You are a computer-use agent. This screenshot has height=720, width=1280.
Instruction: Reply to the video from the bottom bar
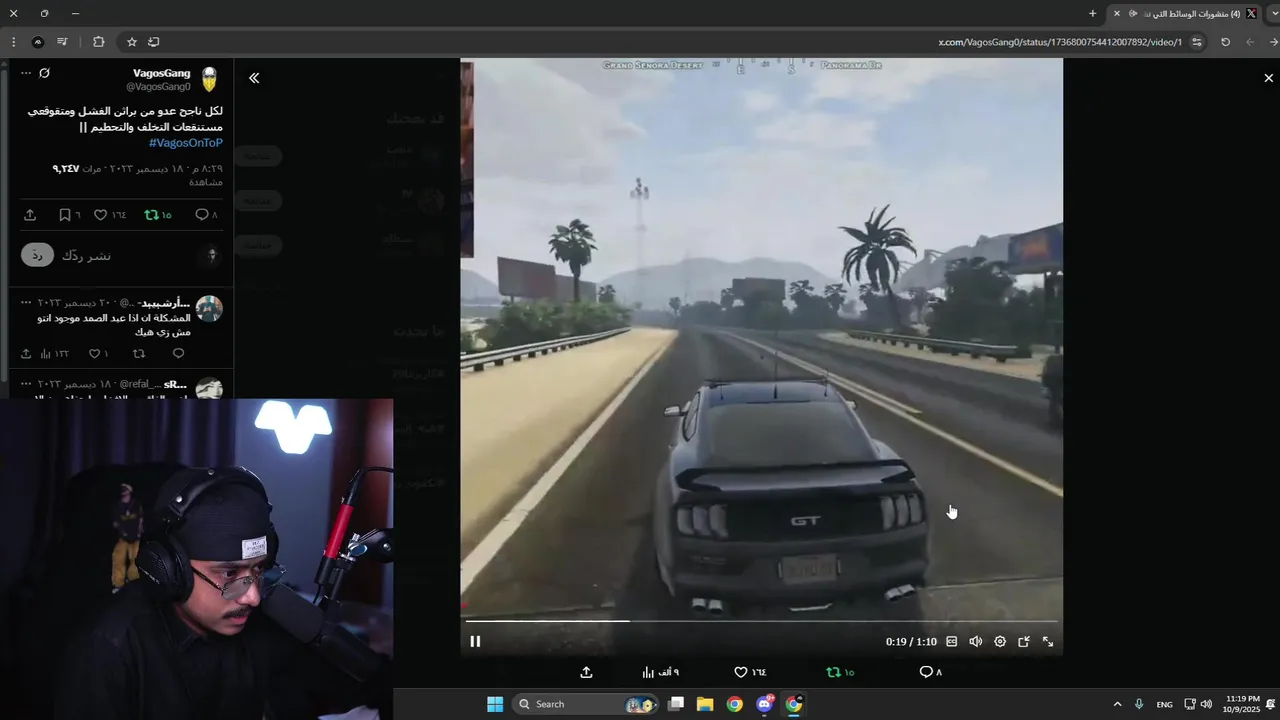tap(930, 672)
